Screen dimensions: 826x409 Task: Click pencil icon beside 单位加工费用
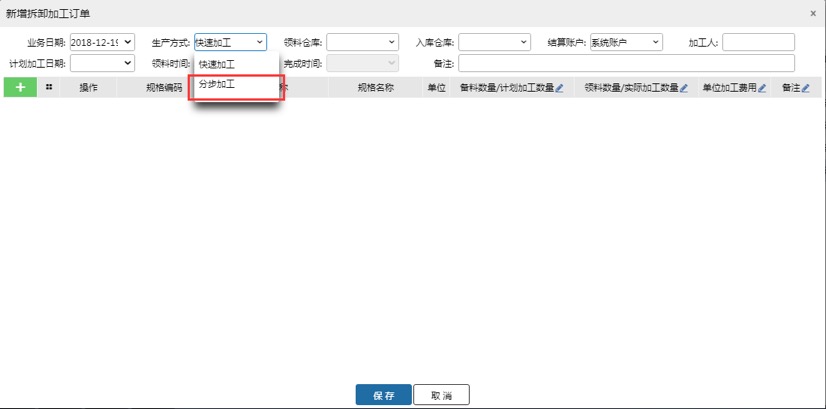762,88
